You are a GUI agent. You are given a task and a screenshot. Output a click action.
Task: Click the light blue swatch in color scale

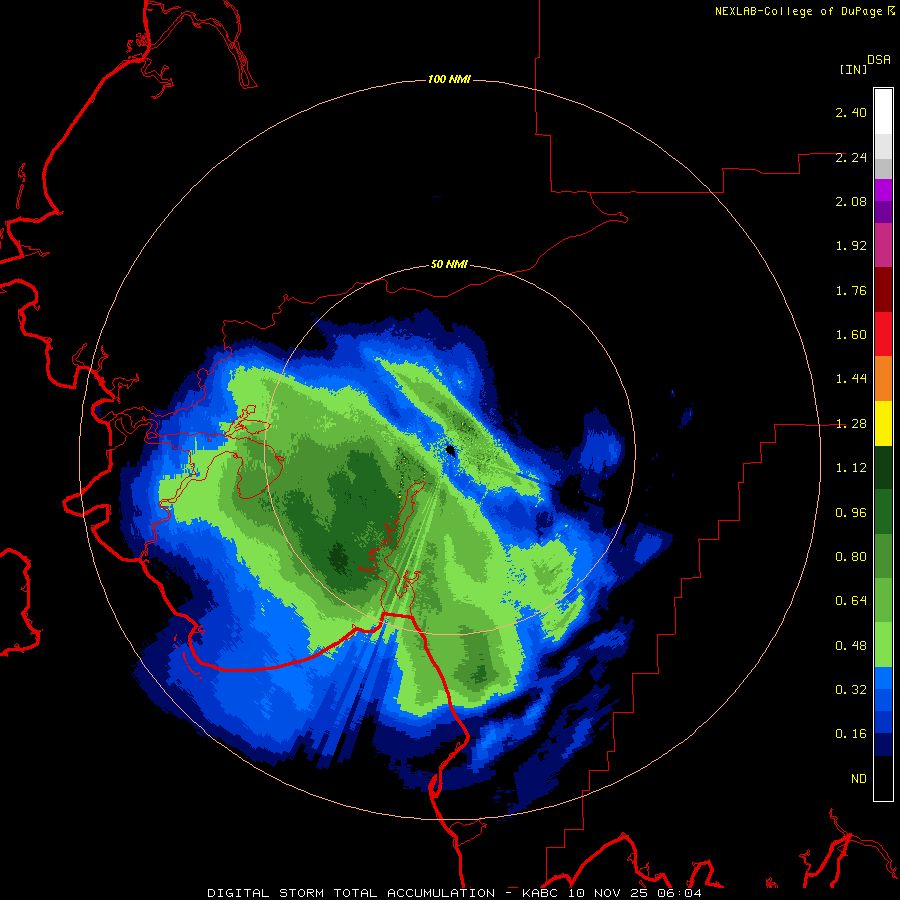coord(883,678)
